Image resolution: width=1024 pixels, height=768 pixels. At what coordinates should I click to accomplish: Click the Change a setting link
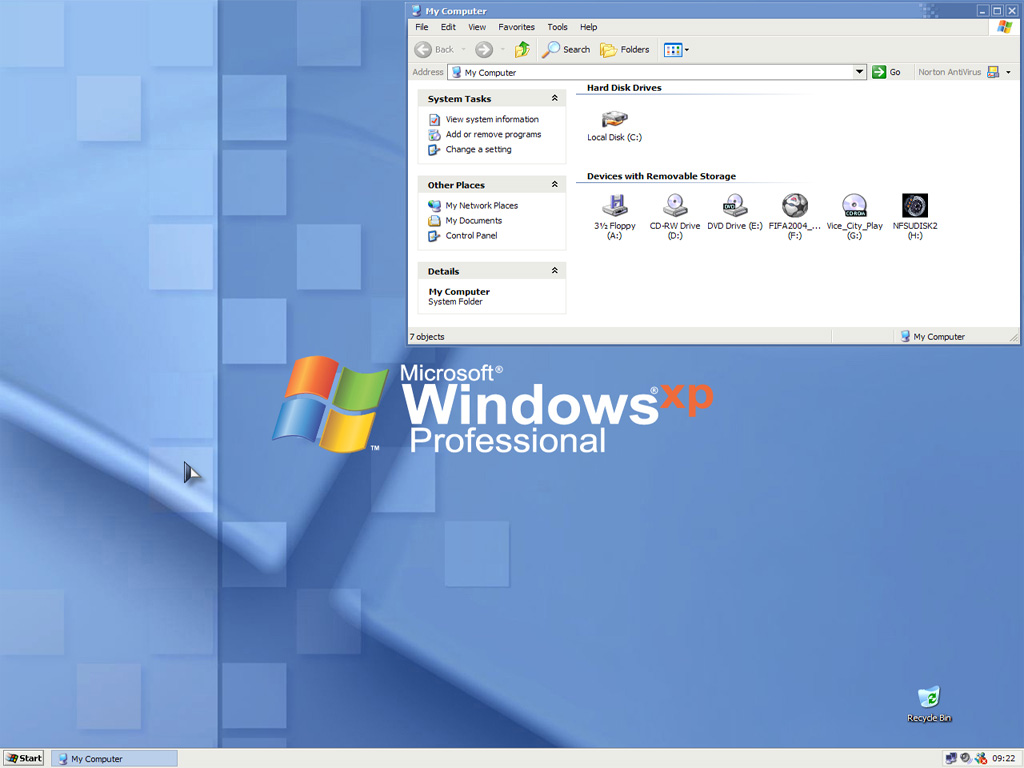(478, 150)
